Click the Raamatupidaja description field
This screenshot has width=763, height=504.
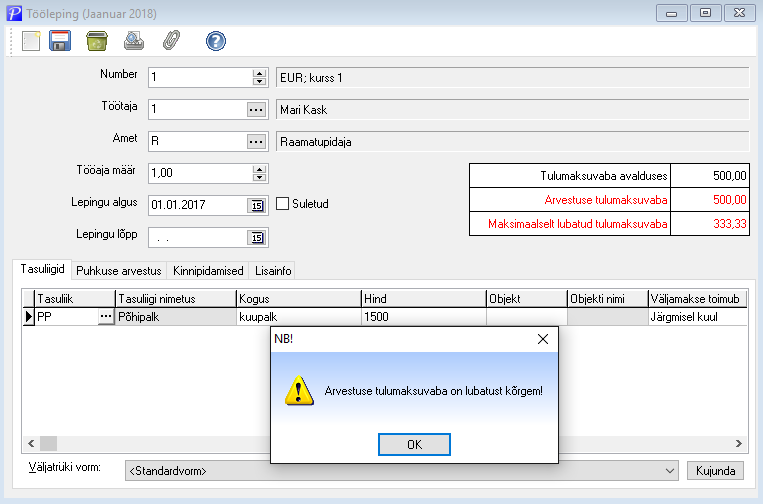tap(512, 142)
